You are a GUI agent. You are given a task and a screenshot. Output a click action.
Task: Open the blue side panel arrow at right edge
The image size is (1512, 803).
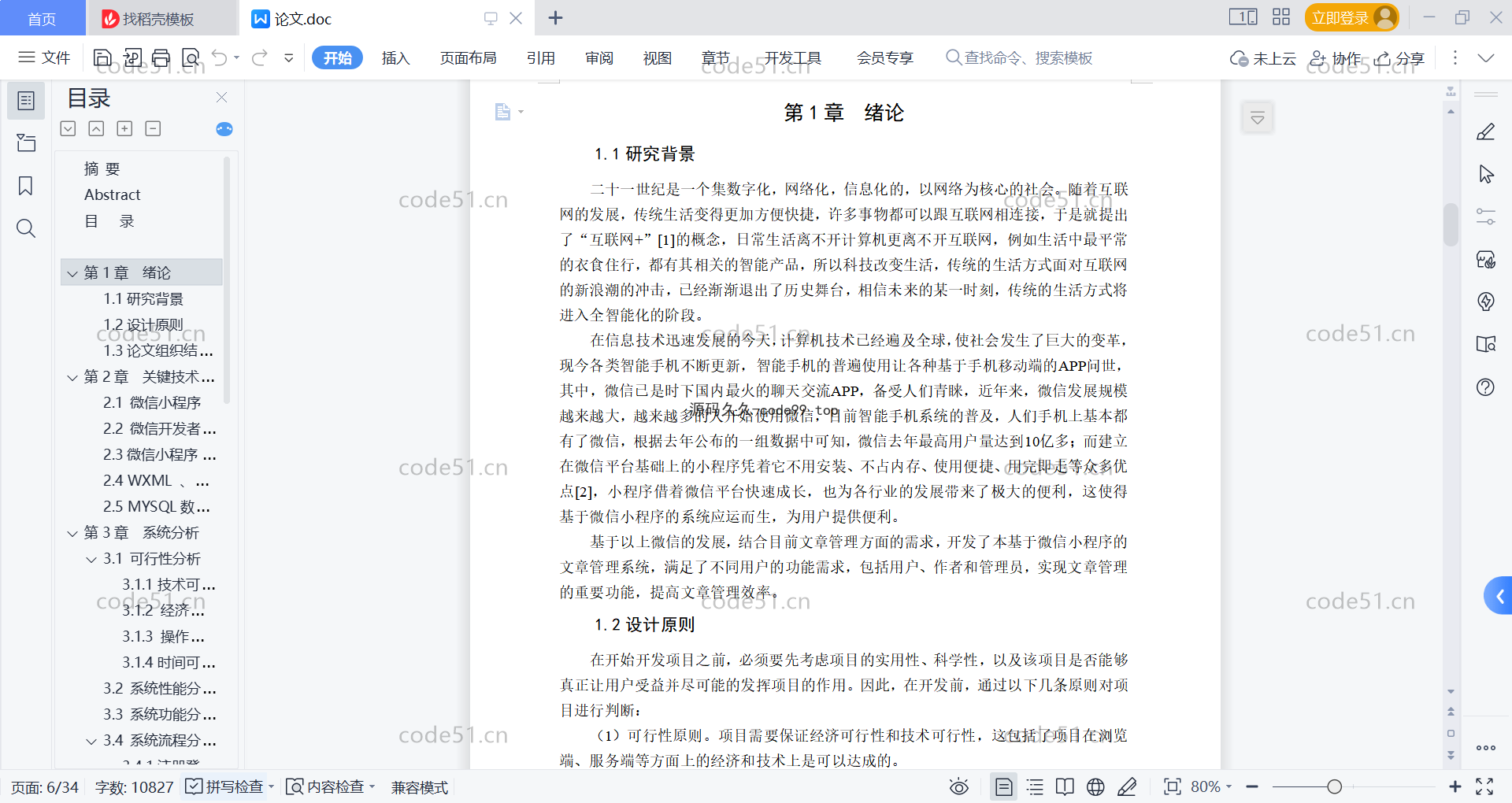pyautogui.click(x=1499, y=596)
